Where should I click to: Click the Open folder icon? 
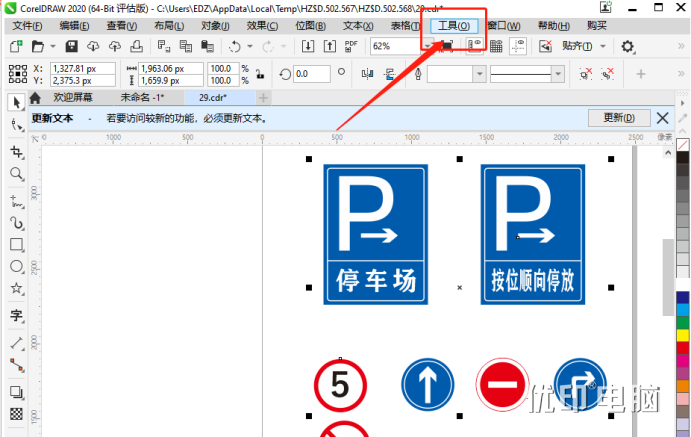pyautogui.click(x=38, y=46)
